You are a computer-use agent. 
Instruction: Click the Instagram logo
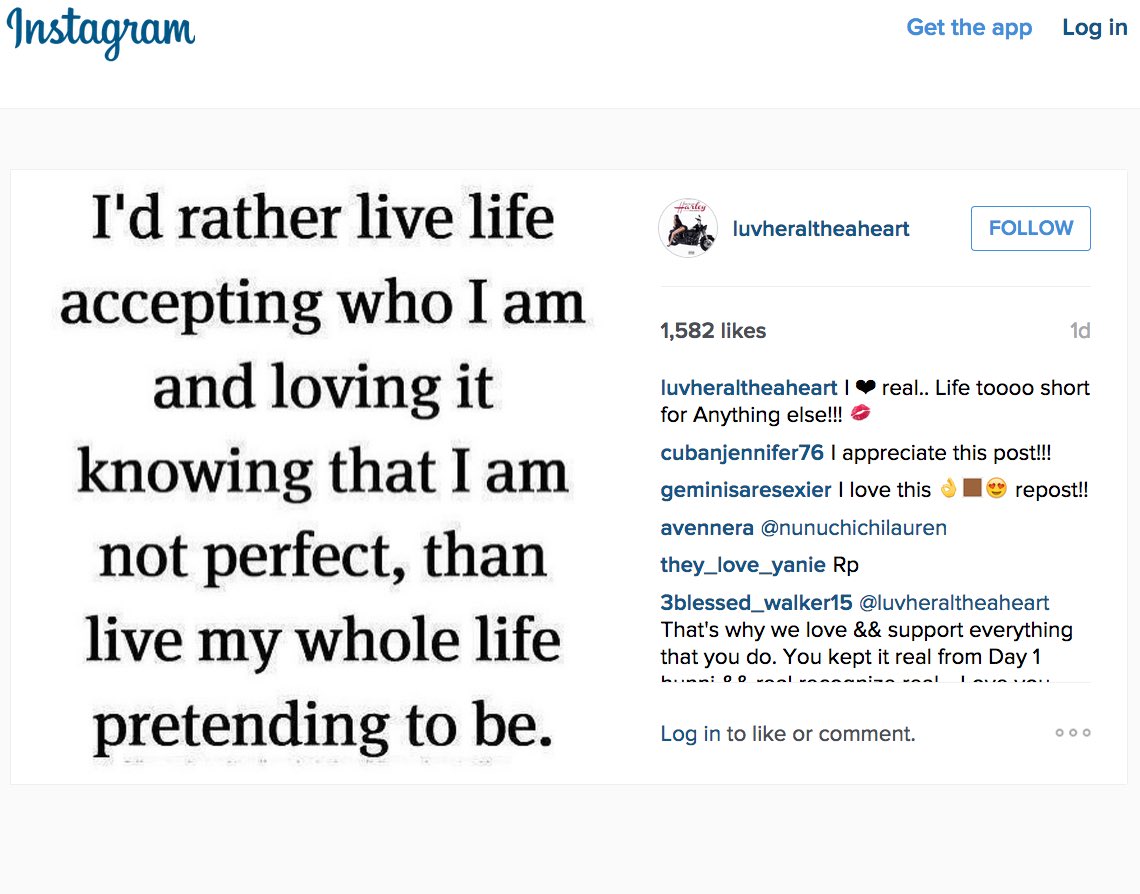tap(100, 31)
